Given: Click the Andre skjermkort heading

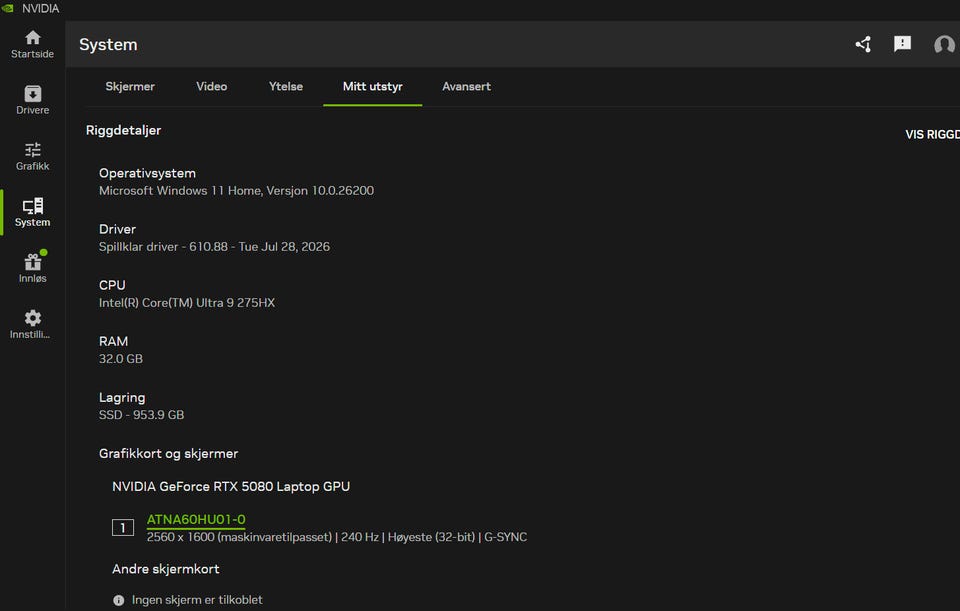Looking at the screenshot, I should tap(166, 569).
